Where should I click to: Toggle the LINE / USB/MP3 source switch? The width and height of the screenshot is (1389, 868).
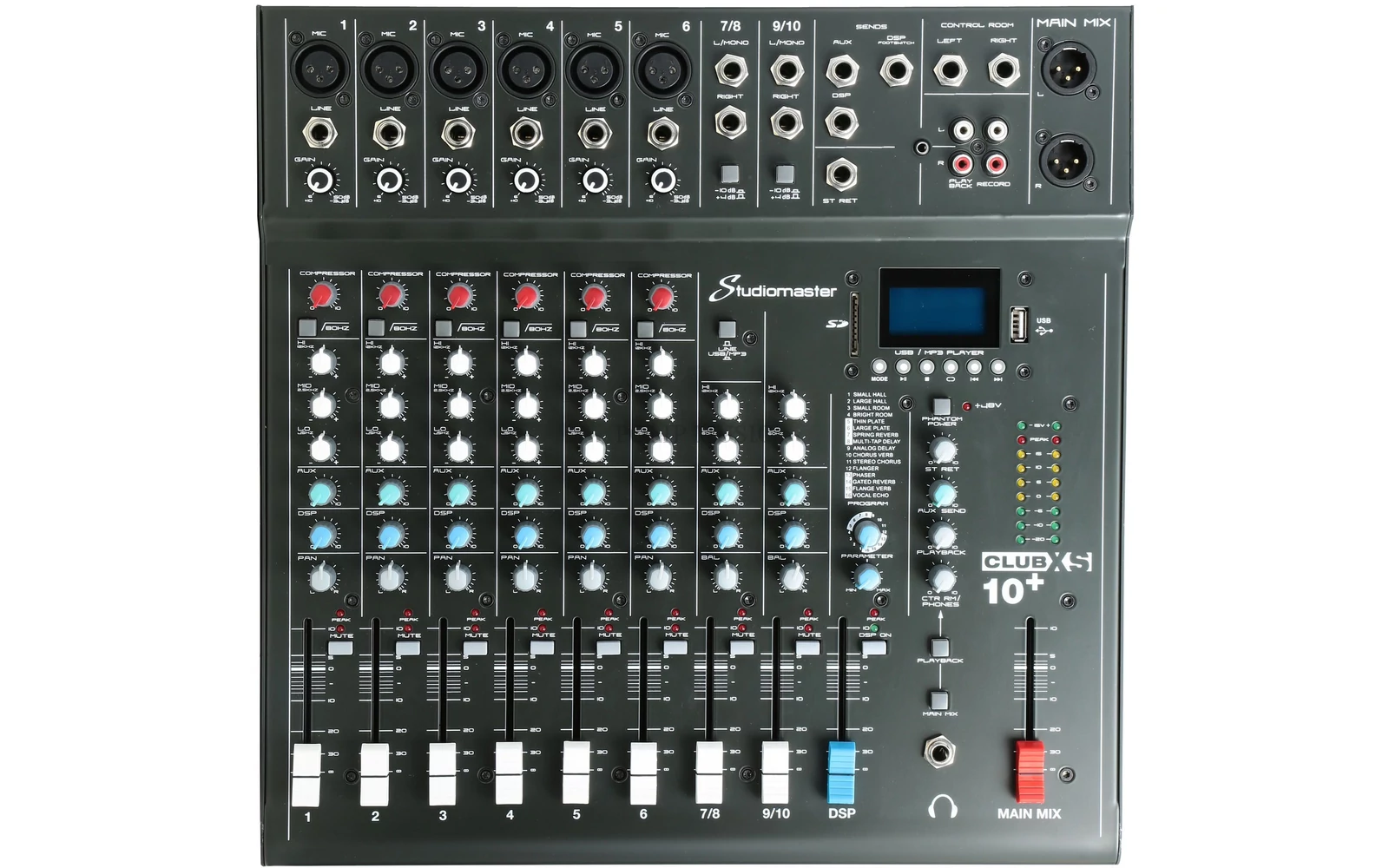tap(727, 329)
